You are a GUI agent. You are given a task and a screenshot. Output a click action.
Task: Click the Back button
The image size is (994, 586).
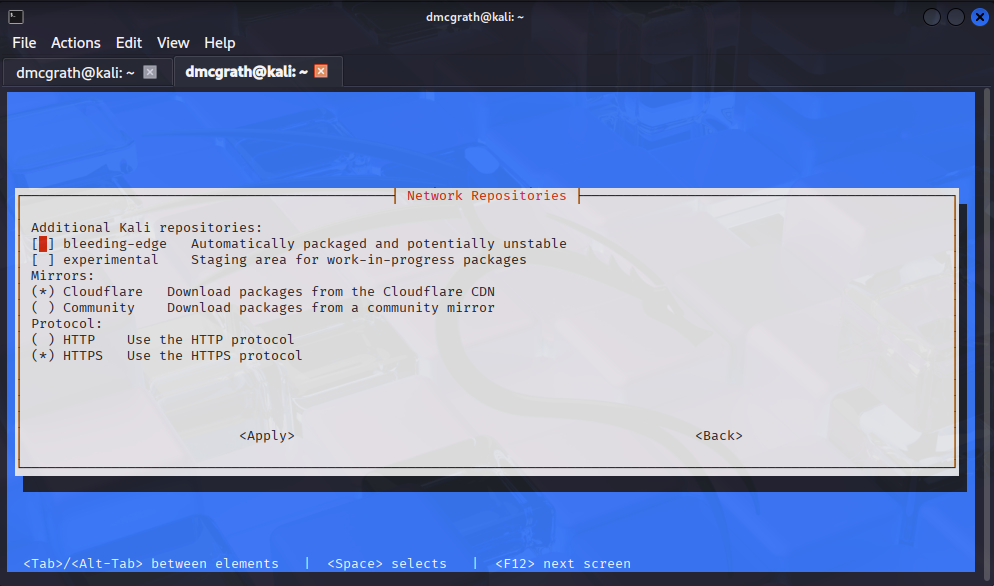[719, 436]
